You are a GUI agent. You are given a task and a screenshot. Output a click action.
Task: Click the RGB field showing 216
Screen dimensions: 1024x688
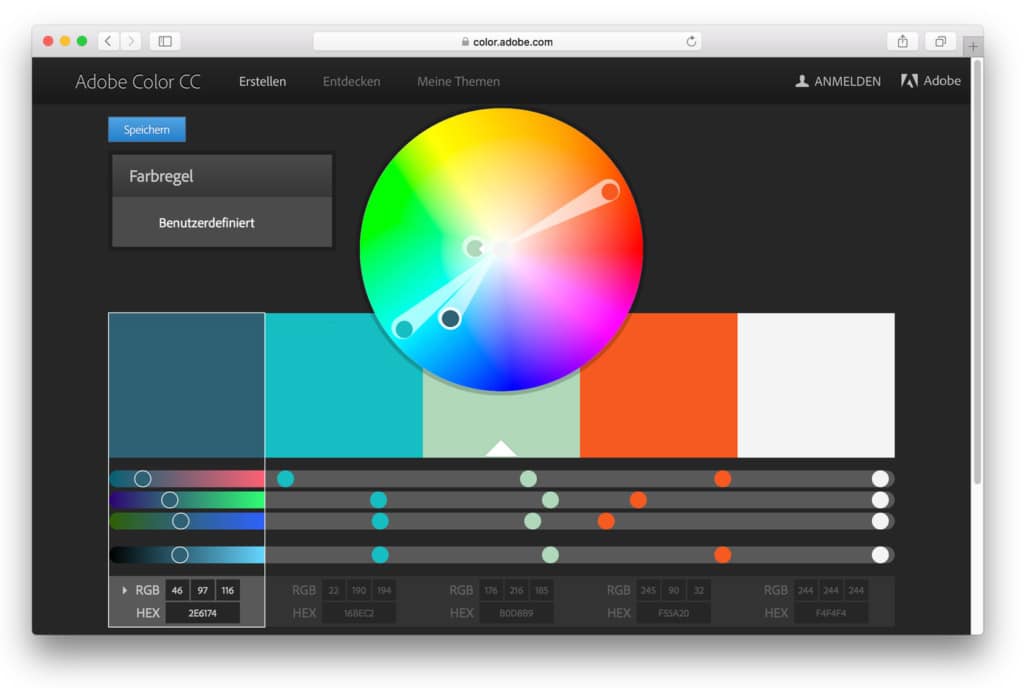(x=516, y=590)
